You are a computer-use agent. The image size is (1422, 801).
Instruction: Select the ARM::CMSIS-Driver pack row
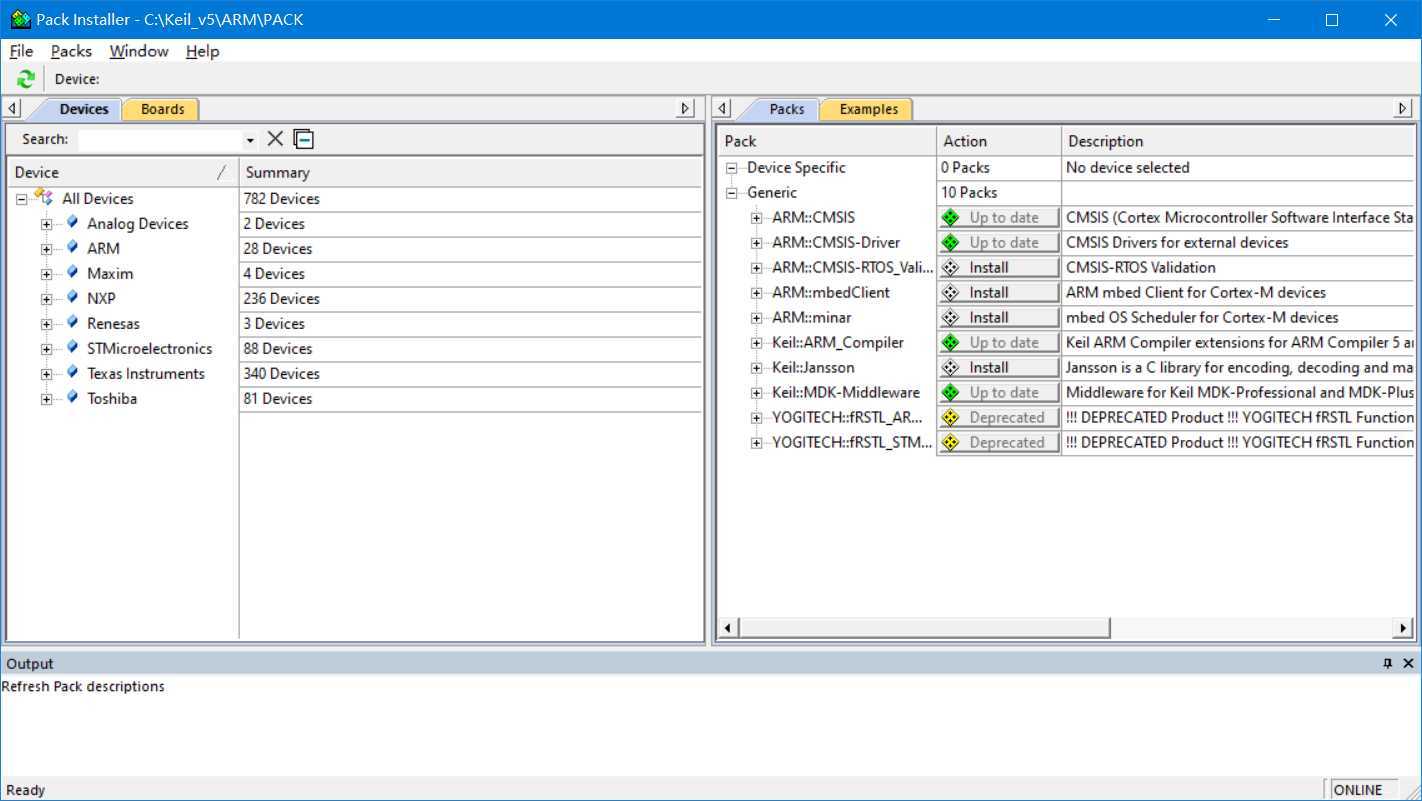point(835,242)
